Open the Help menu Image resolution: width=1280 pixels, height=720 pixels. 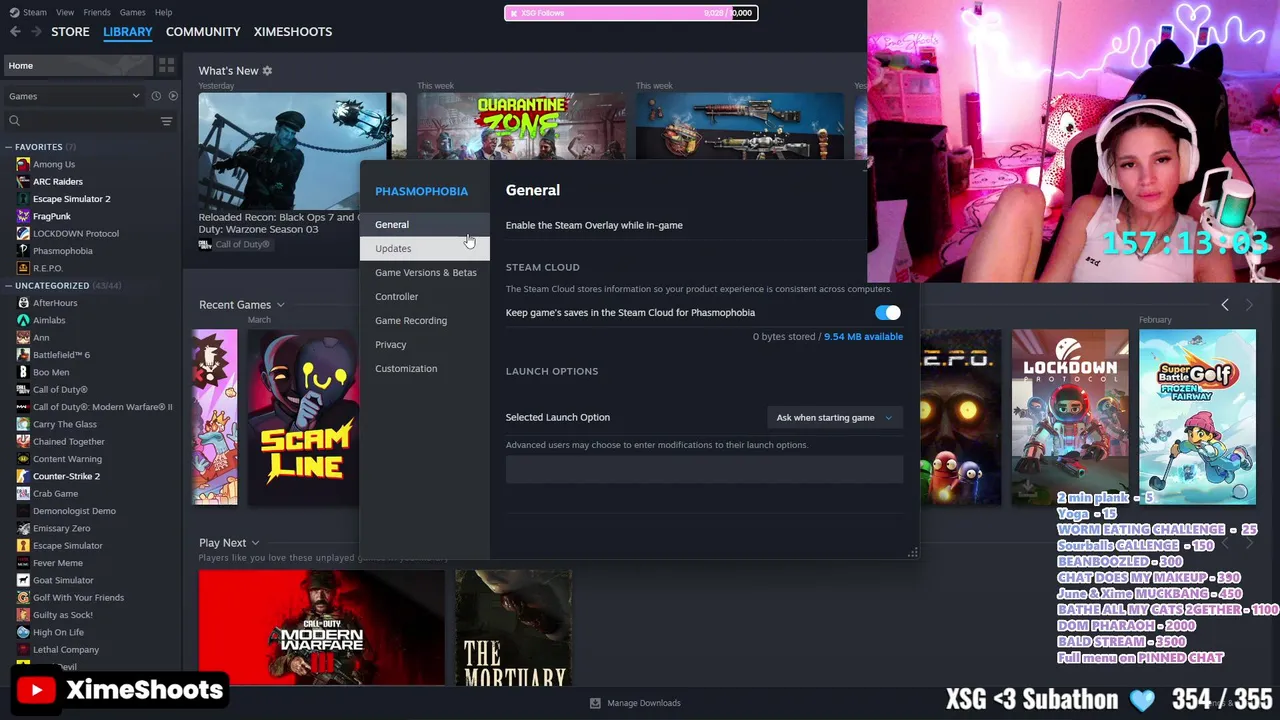(x=163, y=12)
